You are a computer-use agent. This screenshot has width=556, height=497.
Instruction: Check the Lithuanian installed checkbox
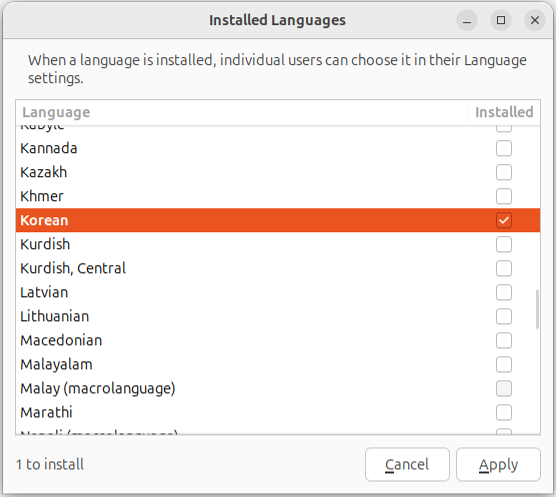tap(504, 316)
